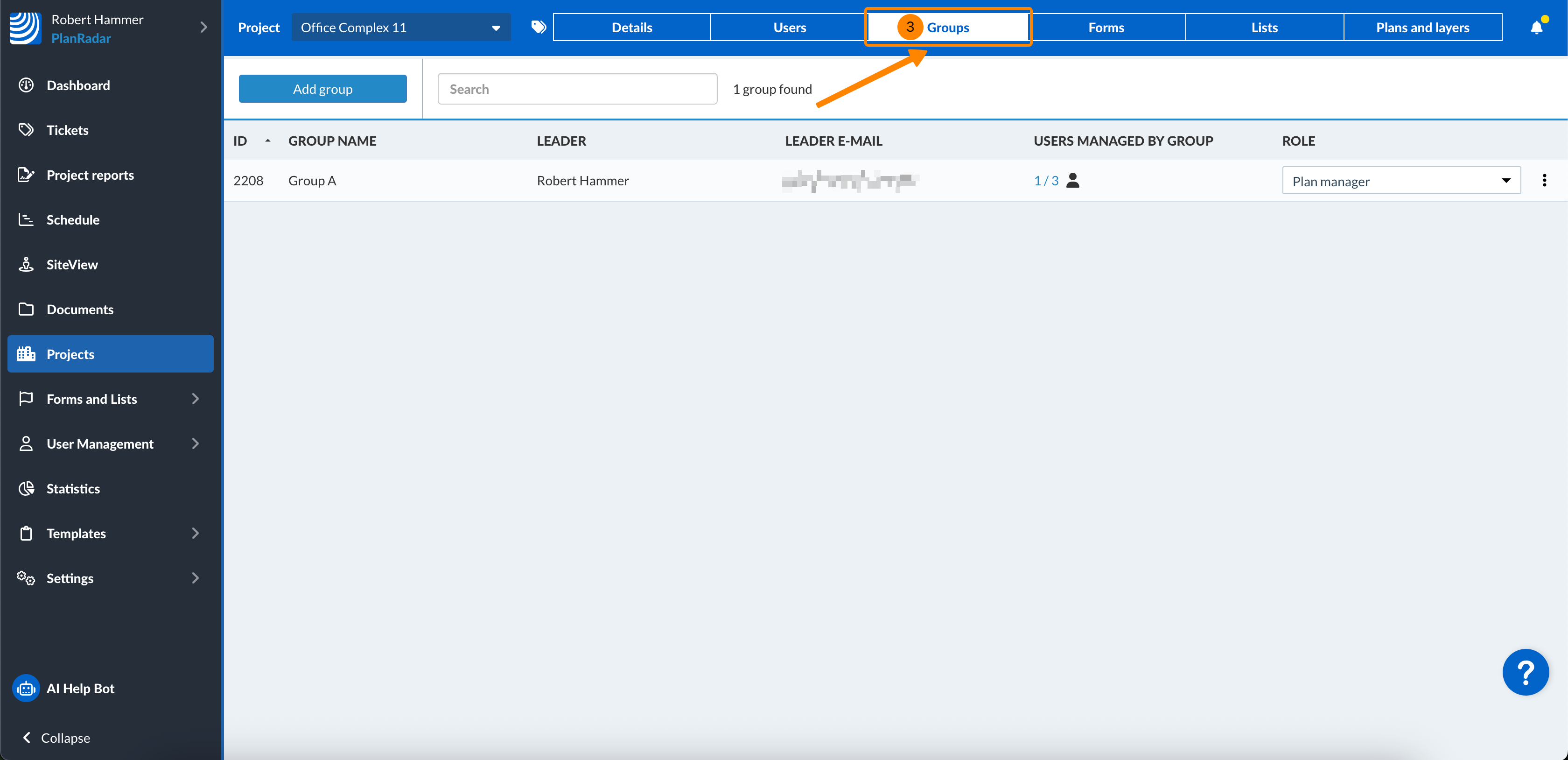
Task: Open SiteView in the sidebar
Action: click(72, 264)
